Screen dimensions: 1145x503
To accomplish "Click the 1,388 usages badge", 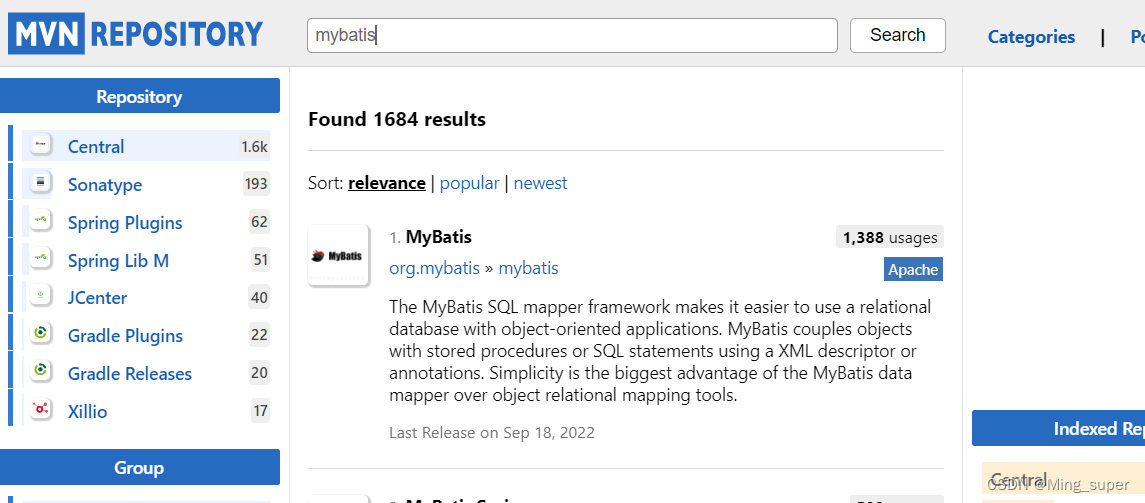I will pos(889,237).
